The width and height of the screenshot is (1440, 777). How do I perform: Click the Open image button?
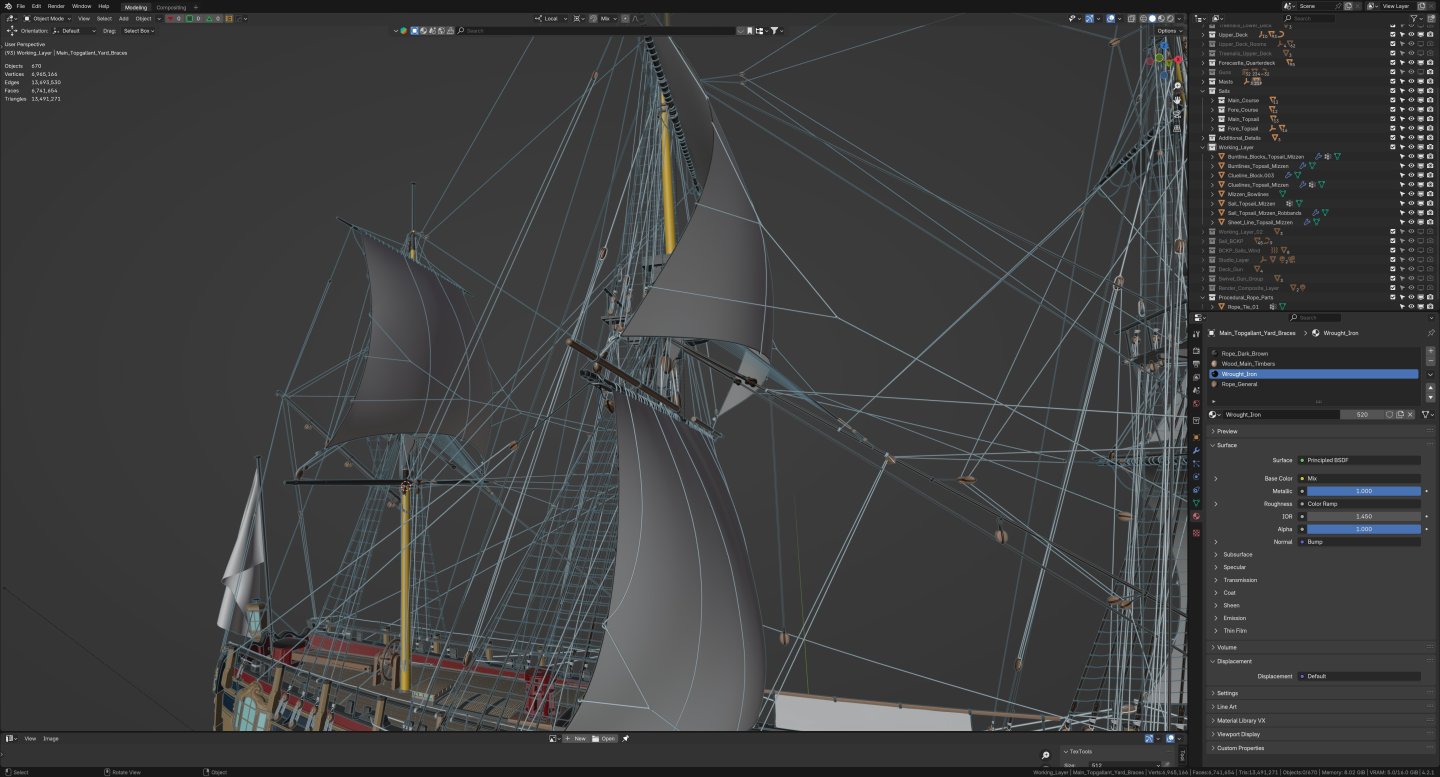604,738
